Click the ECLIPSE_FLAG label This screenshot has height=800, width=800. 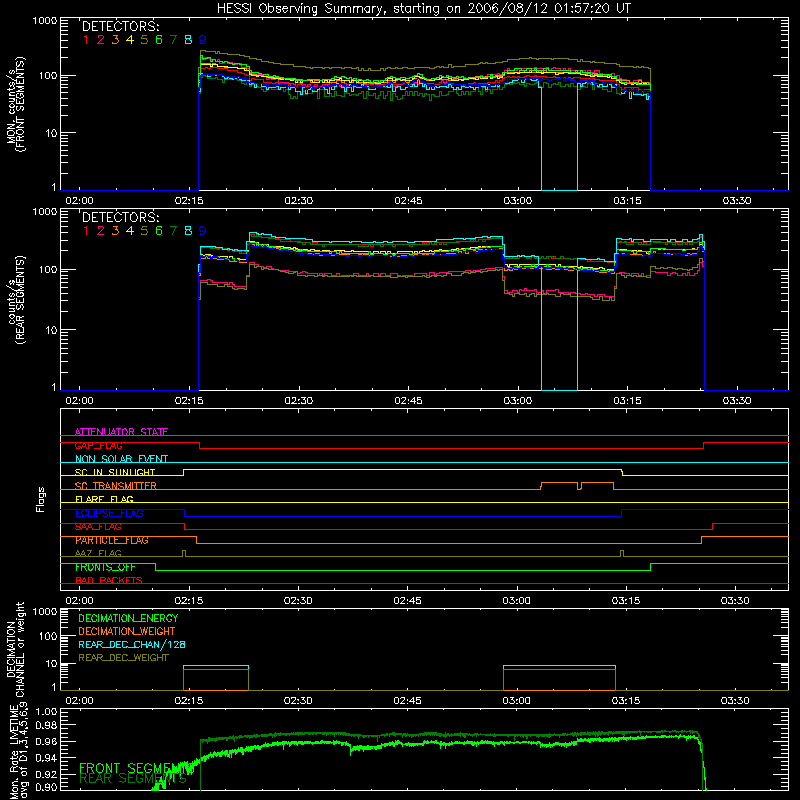pyautogui.click(x=109, y=513)
